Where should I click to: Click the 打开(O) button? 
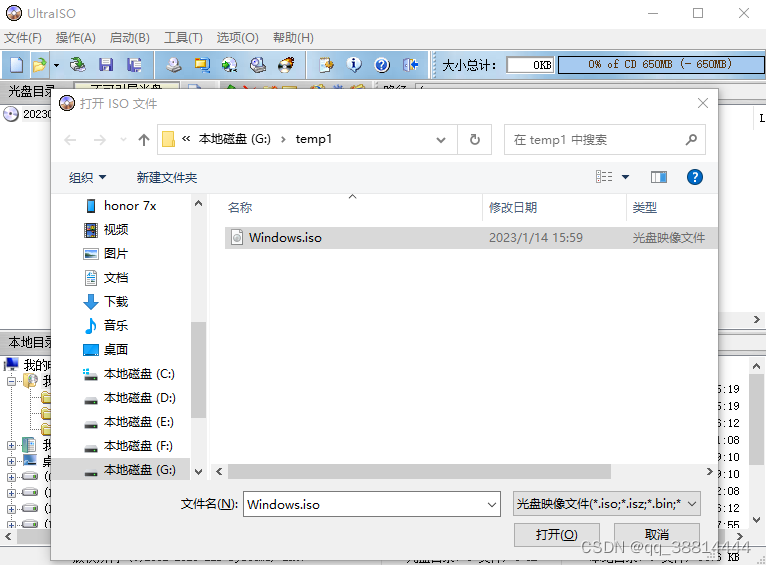(556, 535)
